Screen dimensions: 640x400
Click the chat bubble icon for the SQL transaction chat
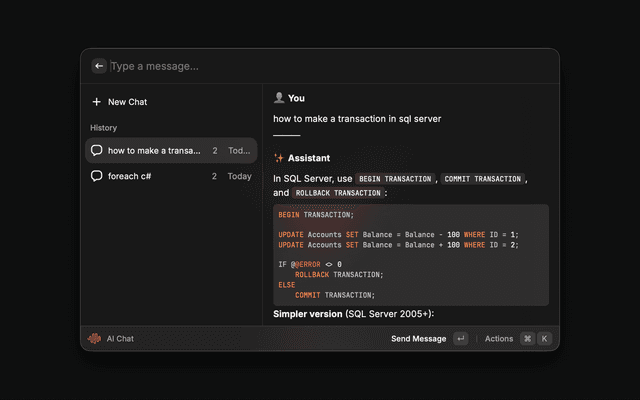[97, 151]
